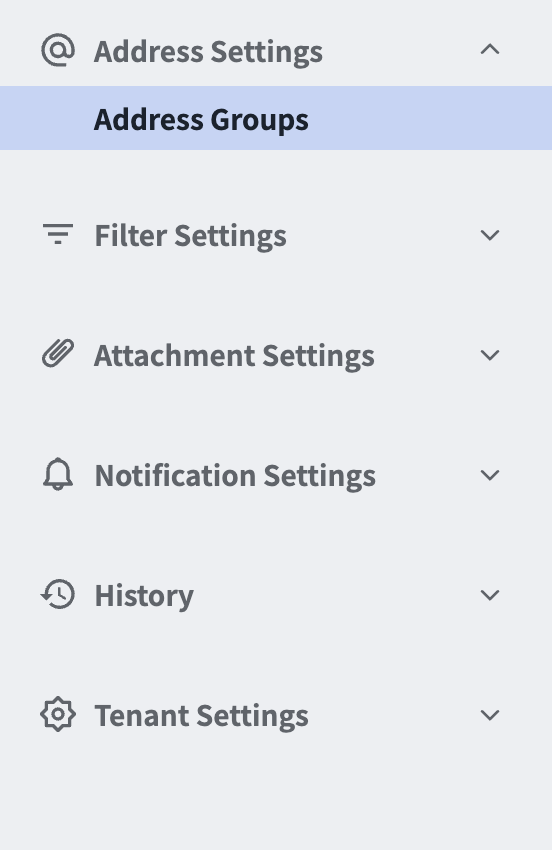552x850 pixels.
Task: Click the paperclip Attachment icon
Action: point(58,354)
